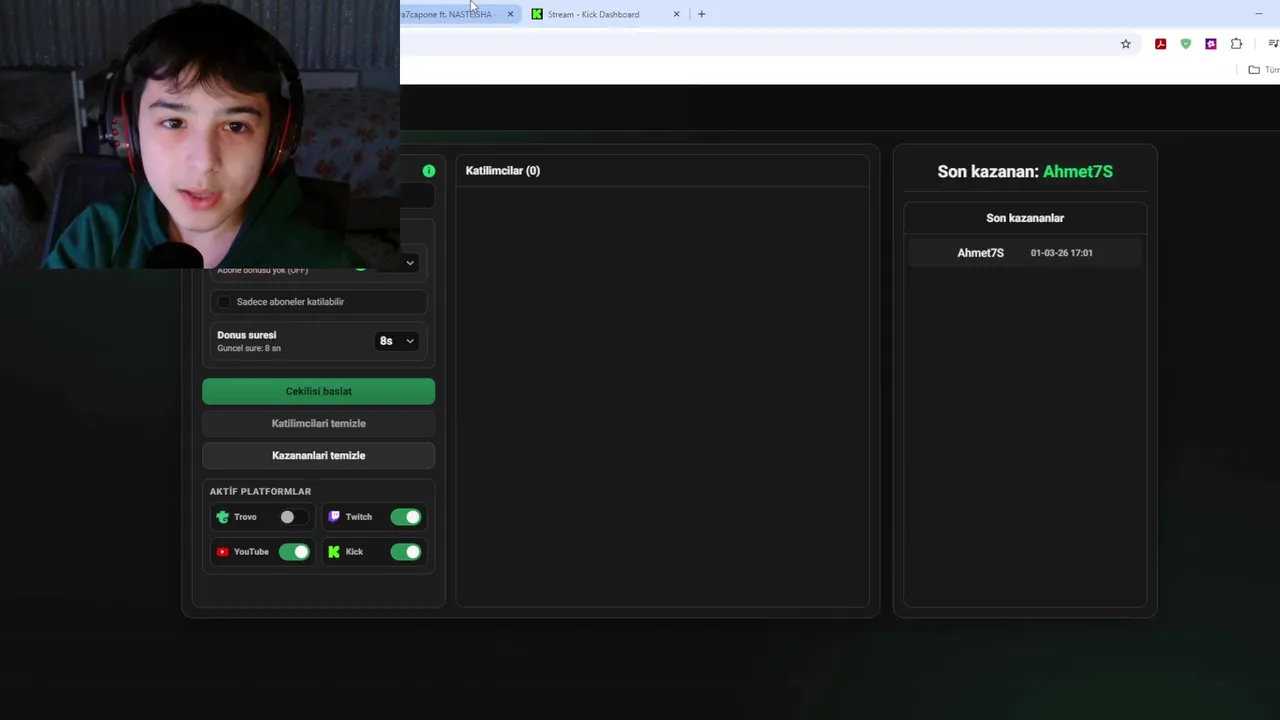Disable the Twitch platform toggle
This screenshot has width=1280, height=720.
click(x=406, y=517)
